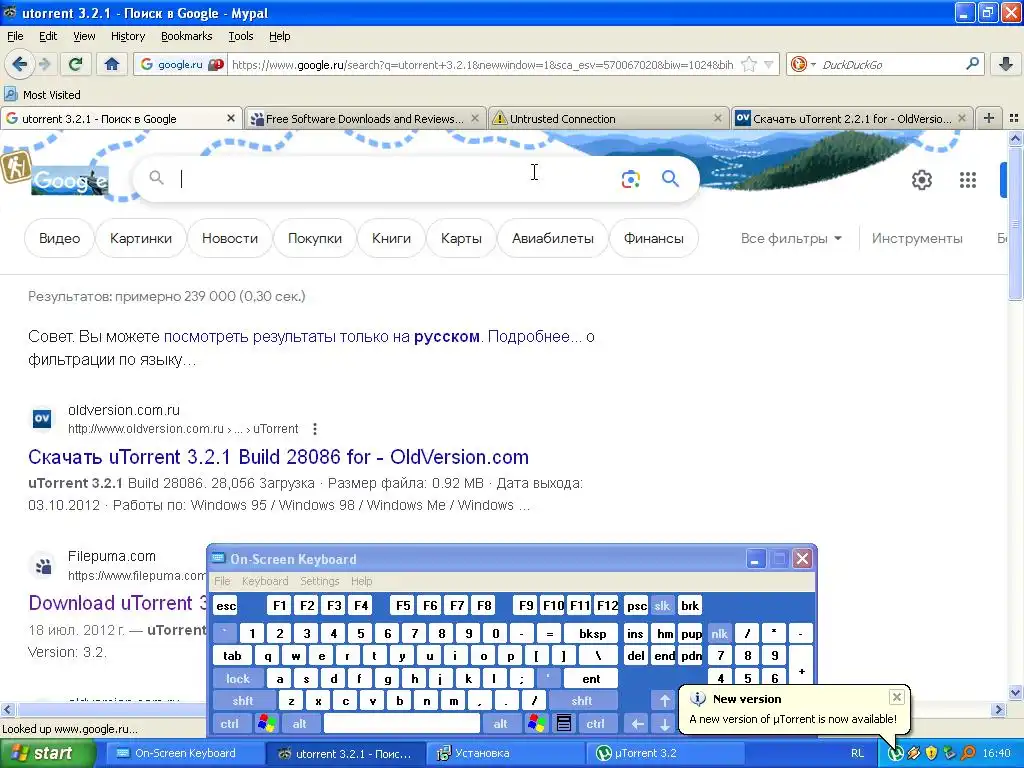Click the left arrow key on On-Screen Keyboard
Screen dimensions: 1024x768
click(637, 724)
